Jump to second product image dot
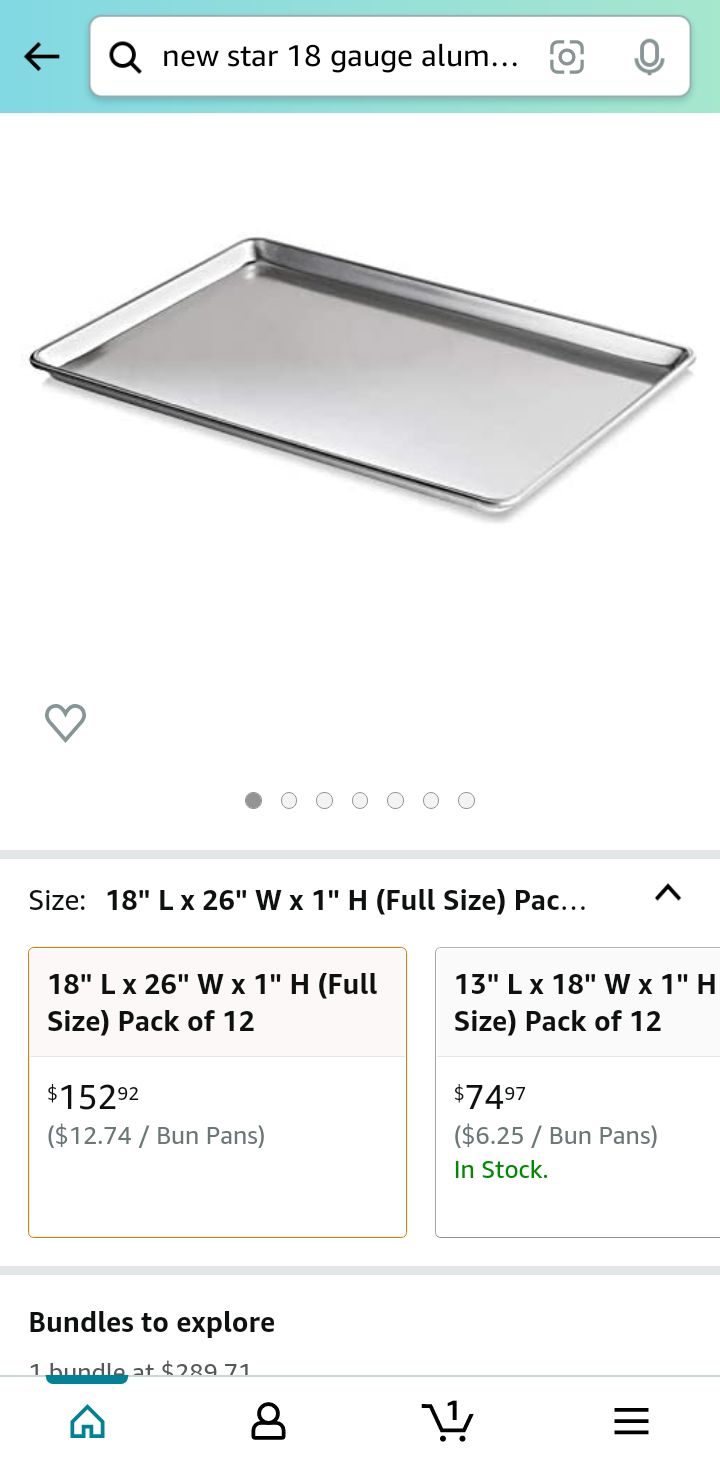720x1465 pixels. [289, 800]
